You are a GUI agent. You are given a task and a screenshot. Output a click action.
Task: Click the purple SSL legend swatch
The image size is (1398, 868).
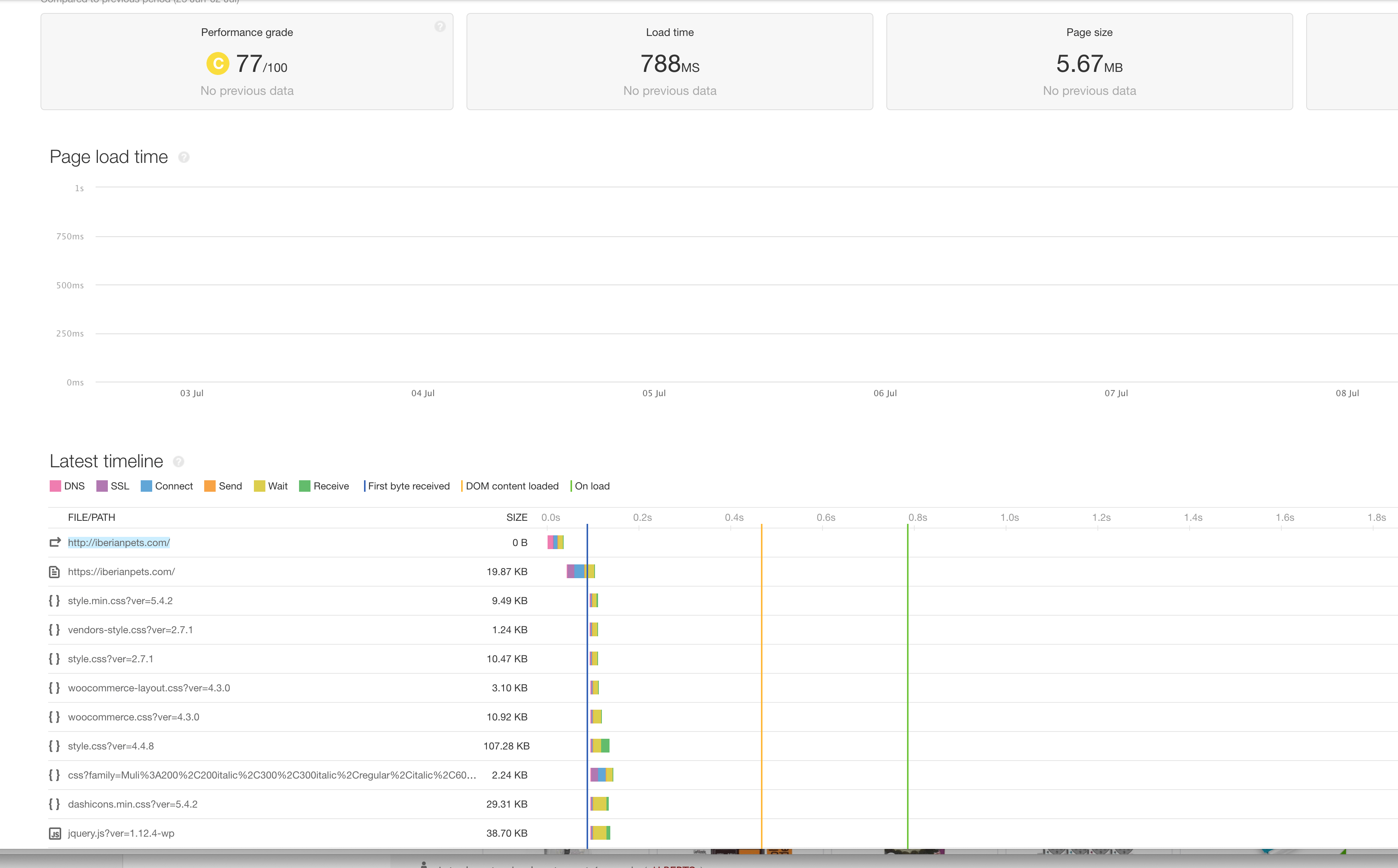[102, 486]
